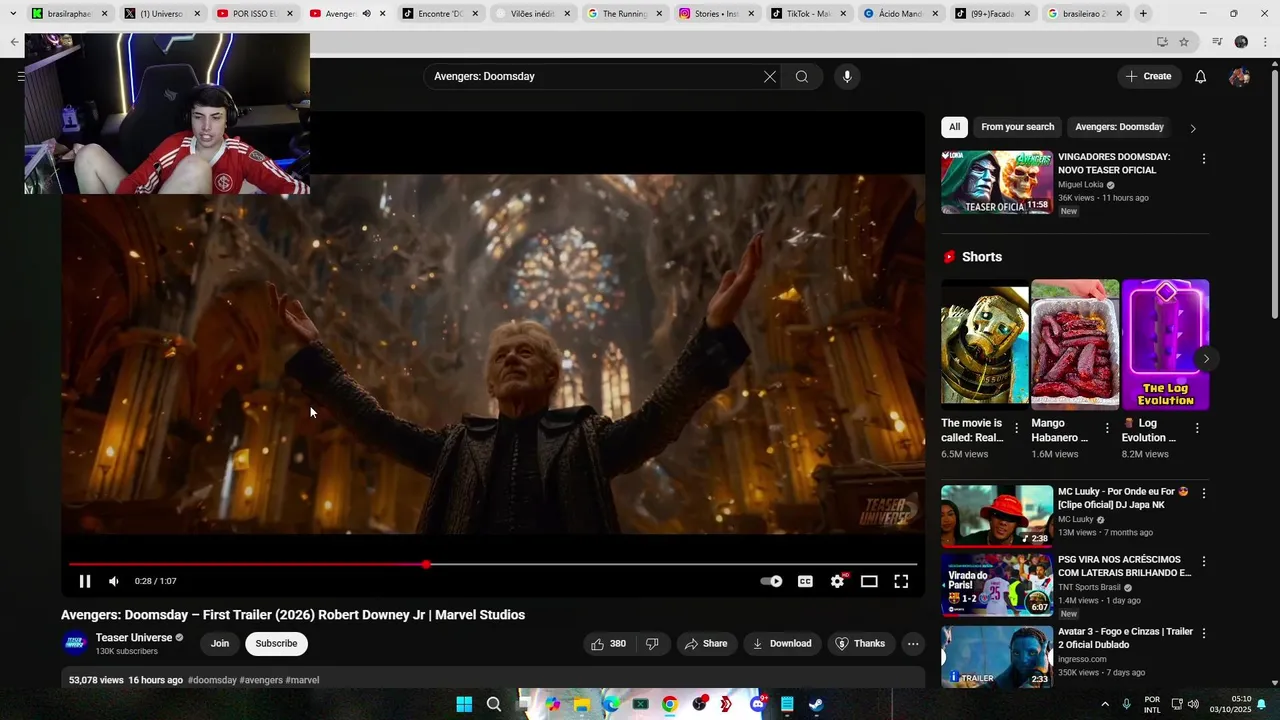This screenshot has height=720, width=1280.
Task: Toggle closed captions (CC) on the video
Action: 805,581
